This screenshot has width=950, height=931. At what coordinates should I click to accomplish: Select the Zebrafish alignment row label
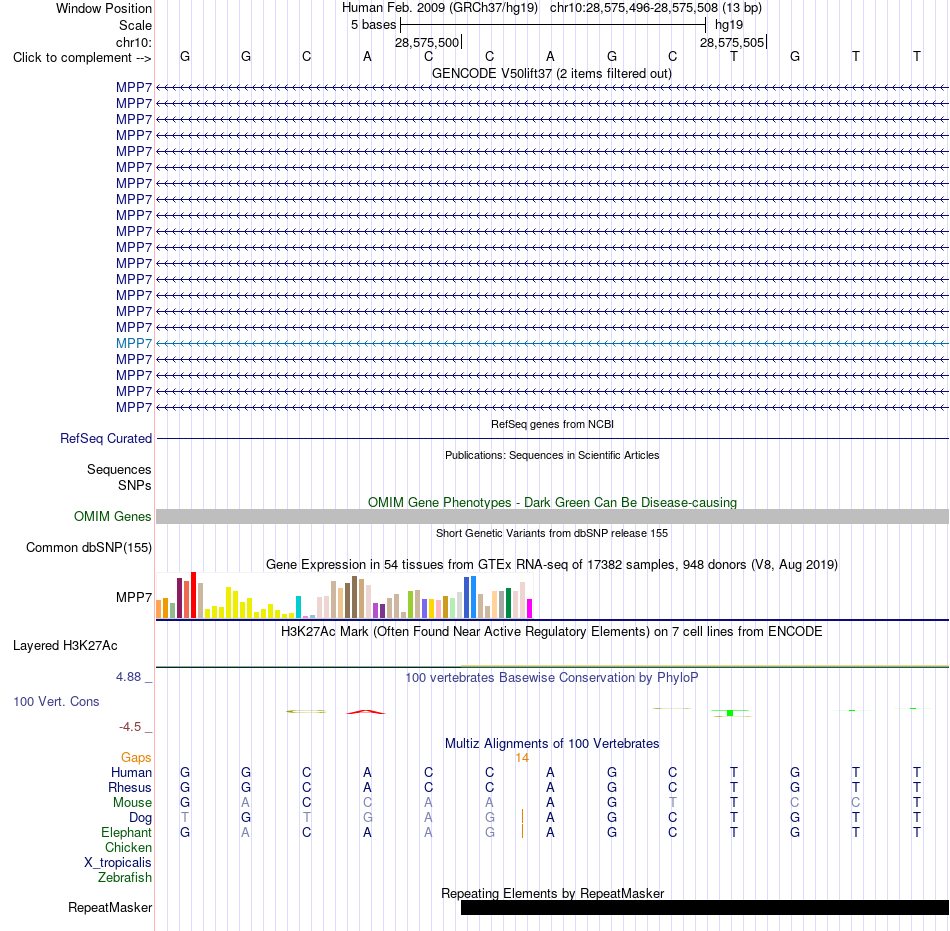125,877
